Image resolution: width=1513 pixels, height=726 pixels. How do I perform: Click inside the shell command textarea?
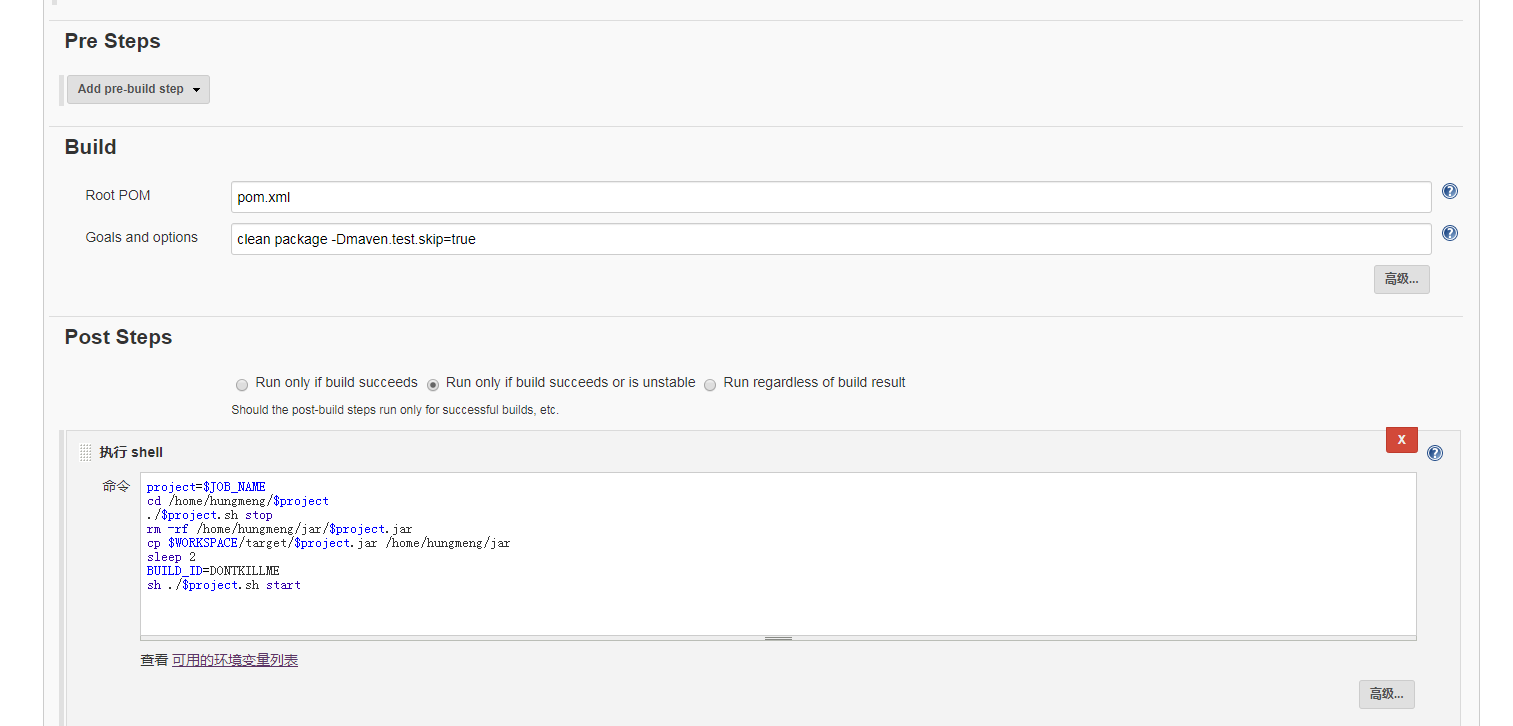point(778,554)
